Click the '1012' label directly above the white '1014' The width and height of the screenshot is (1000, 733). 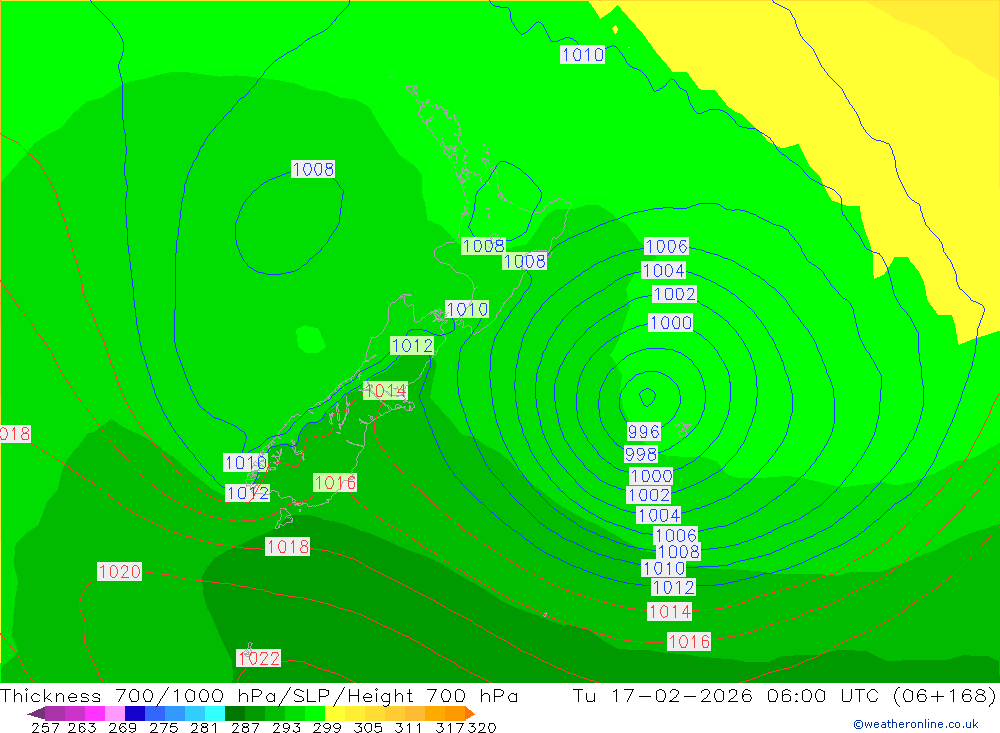point(673,588)
